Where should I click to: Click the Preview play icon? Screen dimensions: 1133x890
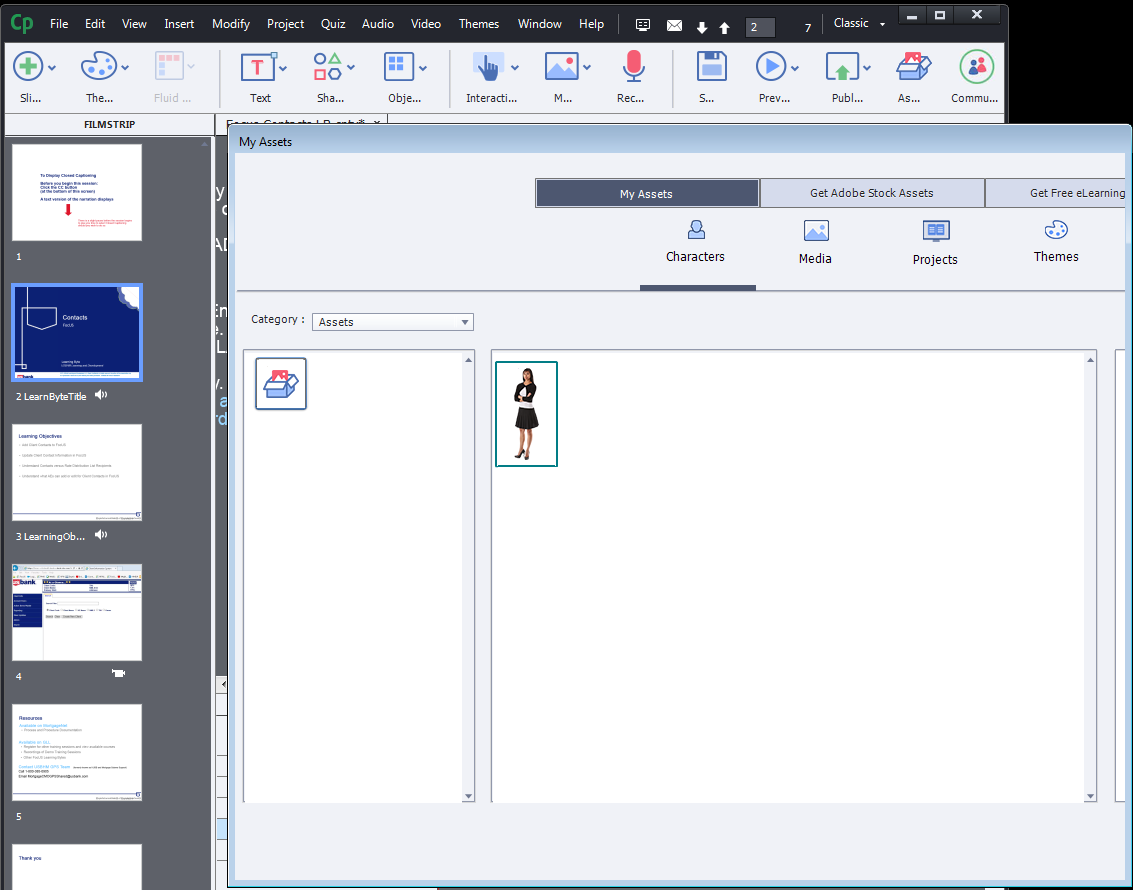(x=771, y=67)
